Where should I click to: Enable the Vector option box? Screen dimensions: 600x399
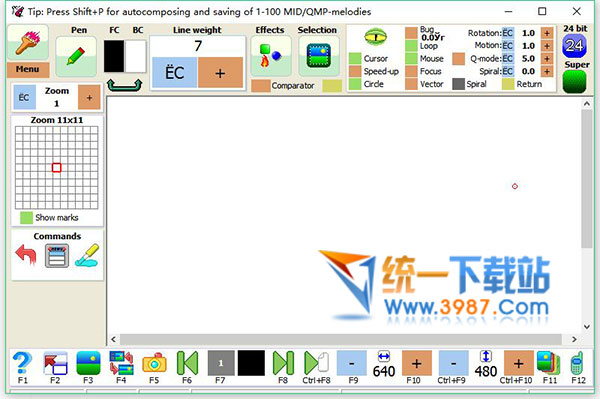pyautogui.click(x=411, y=84)
